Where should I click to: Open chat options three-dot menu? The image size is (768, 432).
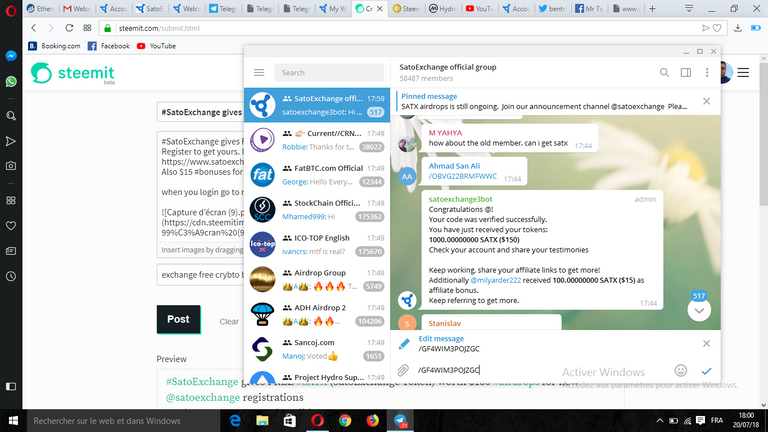point(707,72)
